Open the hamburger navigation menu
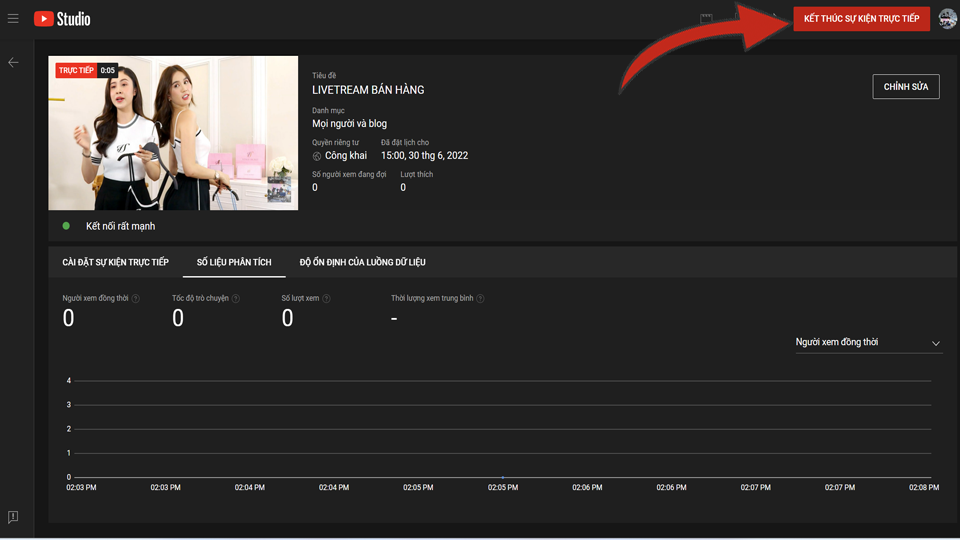 pyautogui.click(x=13, y=19)
